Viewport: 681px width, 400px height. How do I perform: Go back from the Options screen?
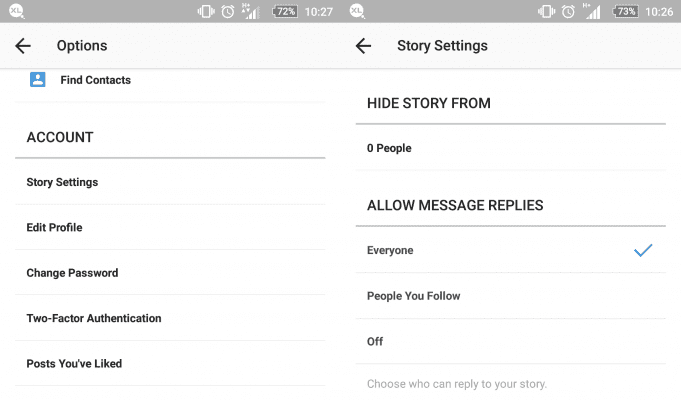(x=23, y=46)
